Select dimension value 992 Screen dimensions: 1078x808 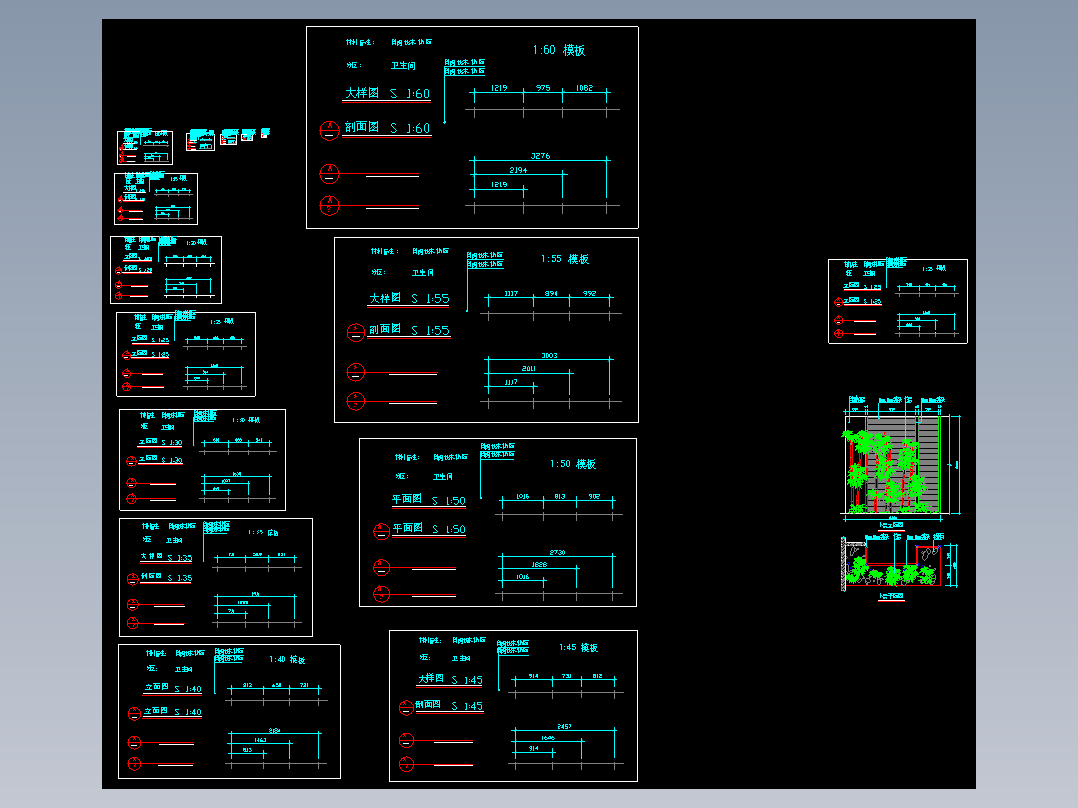[589, 294]
